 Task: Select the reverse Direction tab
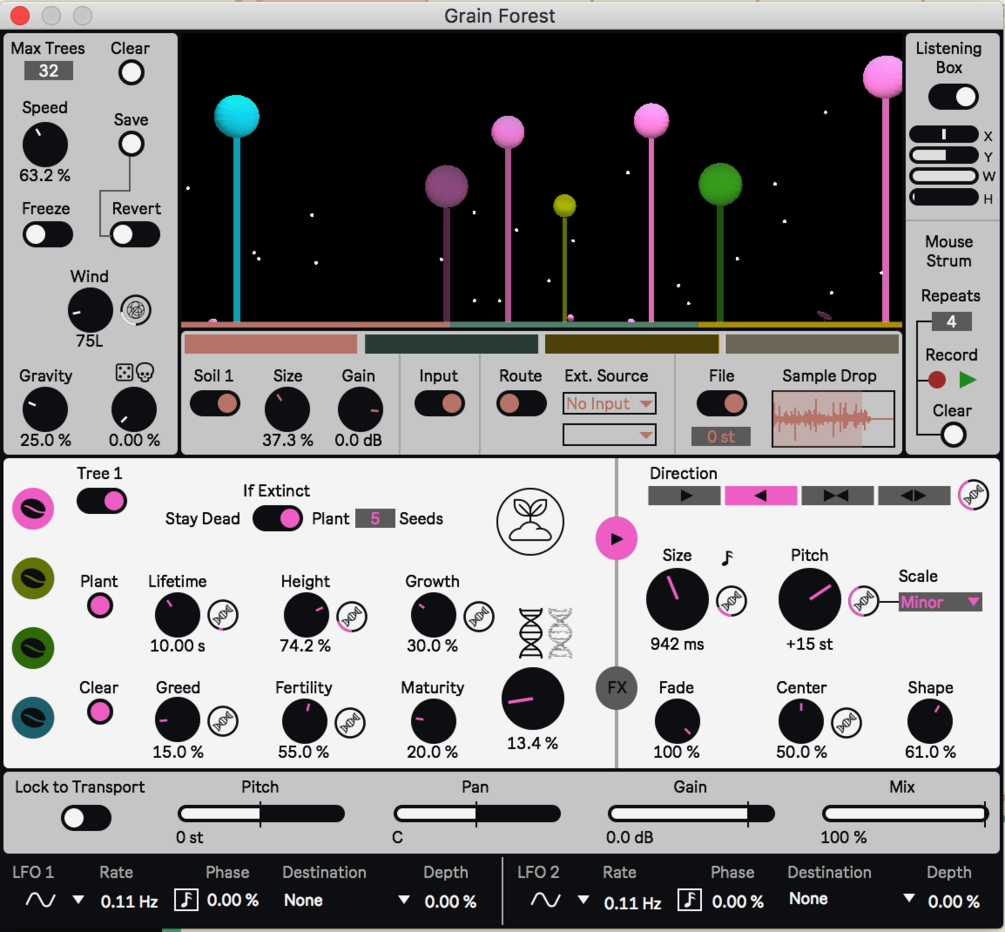click(761, 495)
